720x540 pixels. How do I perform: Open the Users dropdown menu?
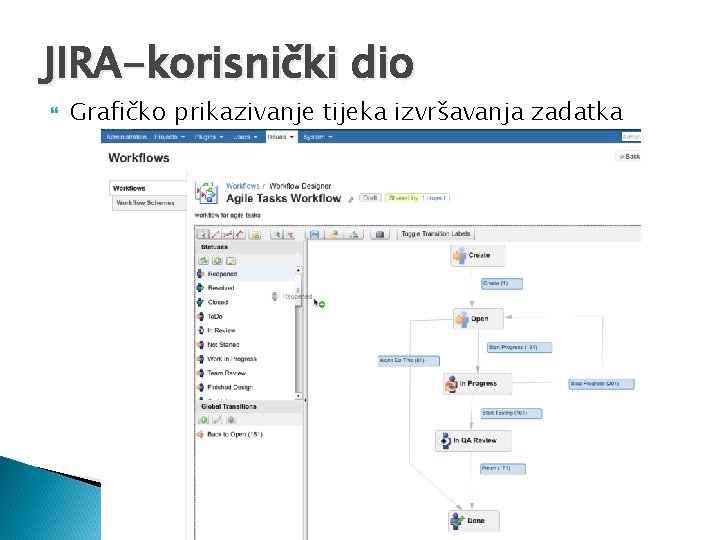point(245,137)
